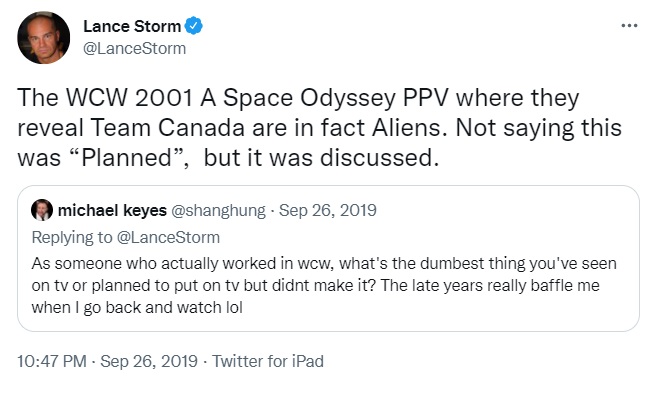Click the word Planned in the main tweet
This screenshot has height=395, width=655.
click(126, 158)
